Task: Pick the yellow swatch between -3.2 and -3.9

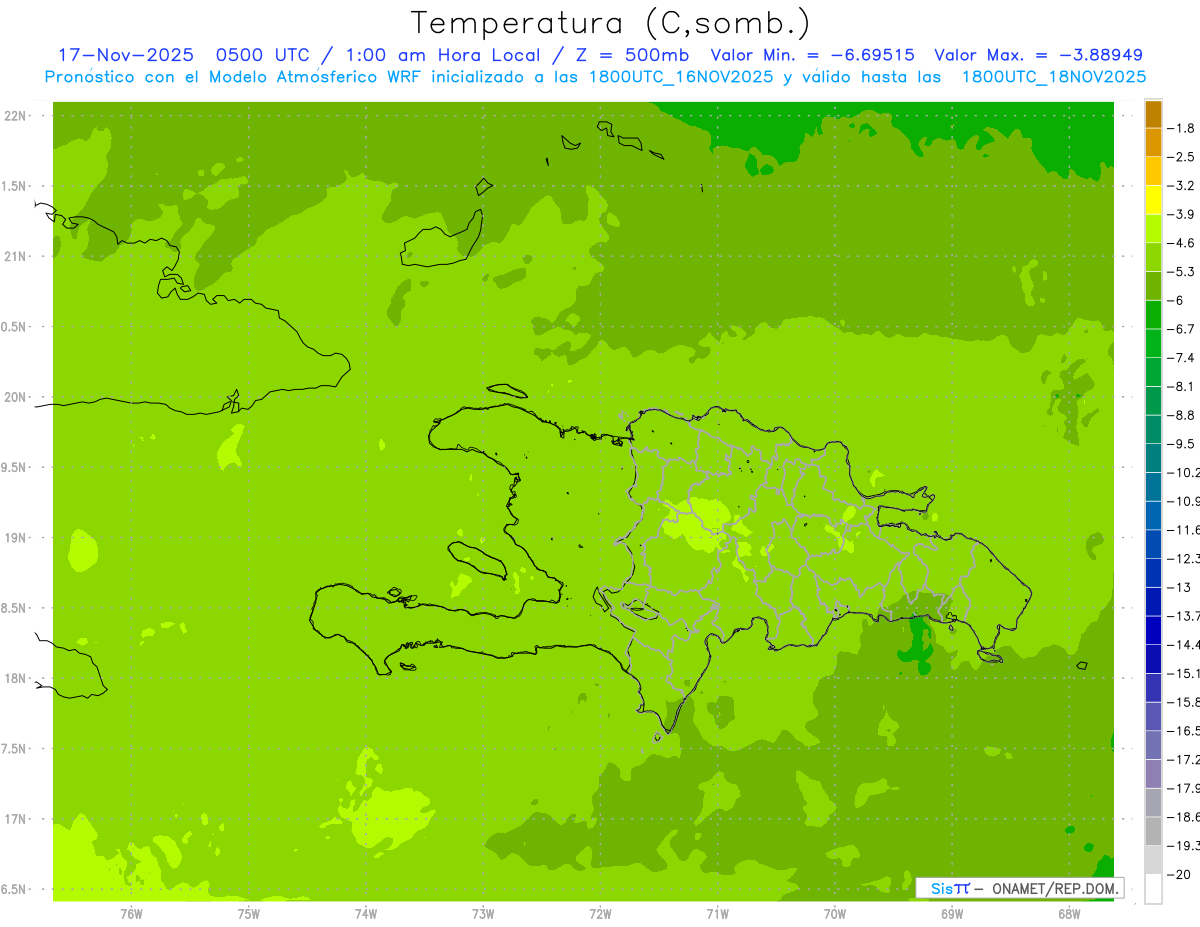Action: [x=1153, y=200]
